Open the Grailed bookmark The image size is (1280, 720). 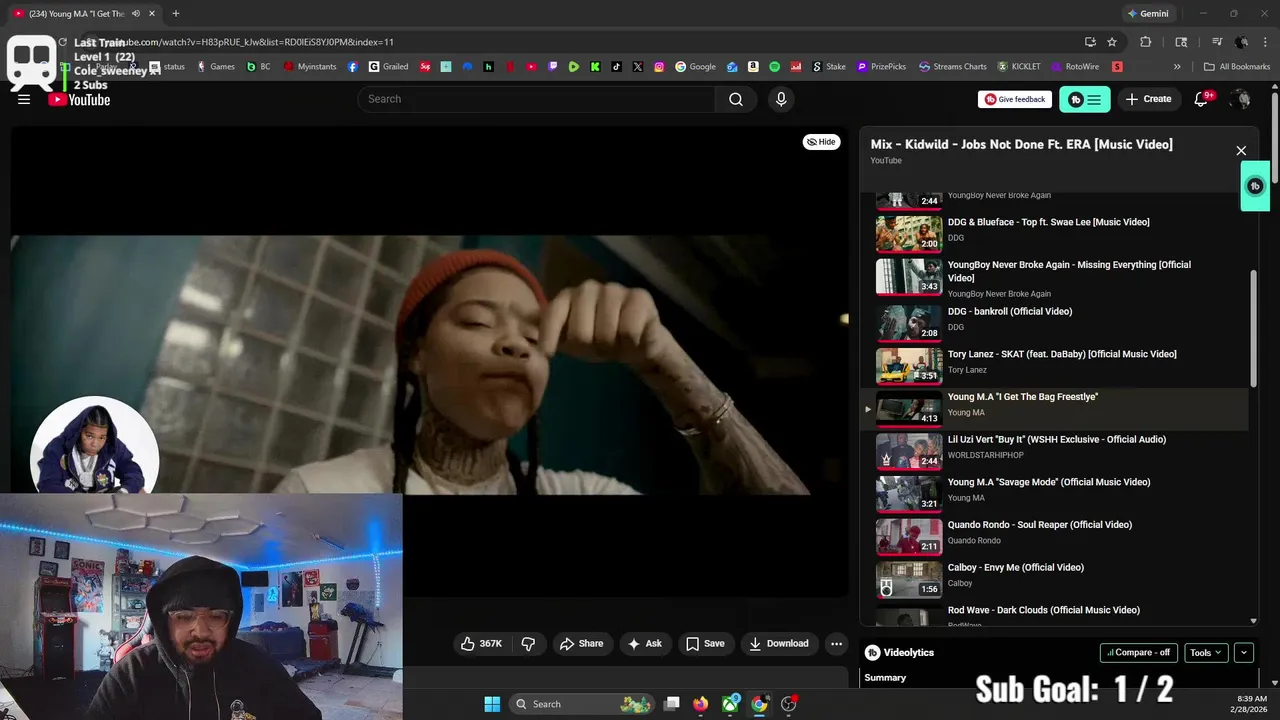pyautogui.click(x=389, y=67)
